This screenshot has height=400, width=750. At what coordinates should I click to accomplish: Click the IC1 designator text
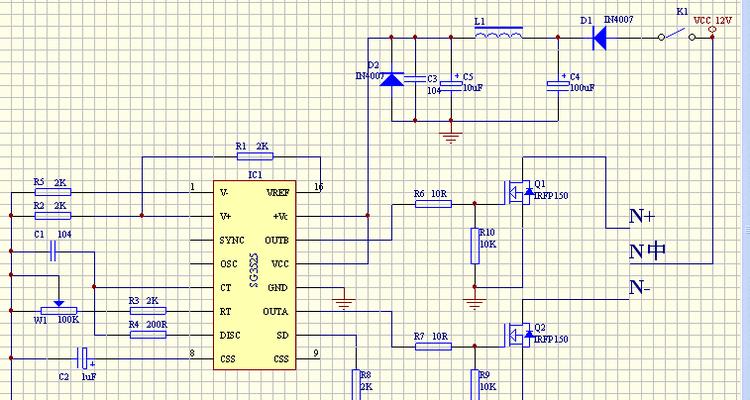(255, 175)
